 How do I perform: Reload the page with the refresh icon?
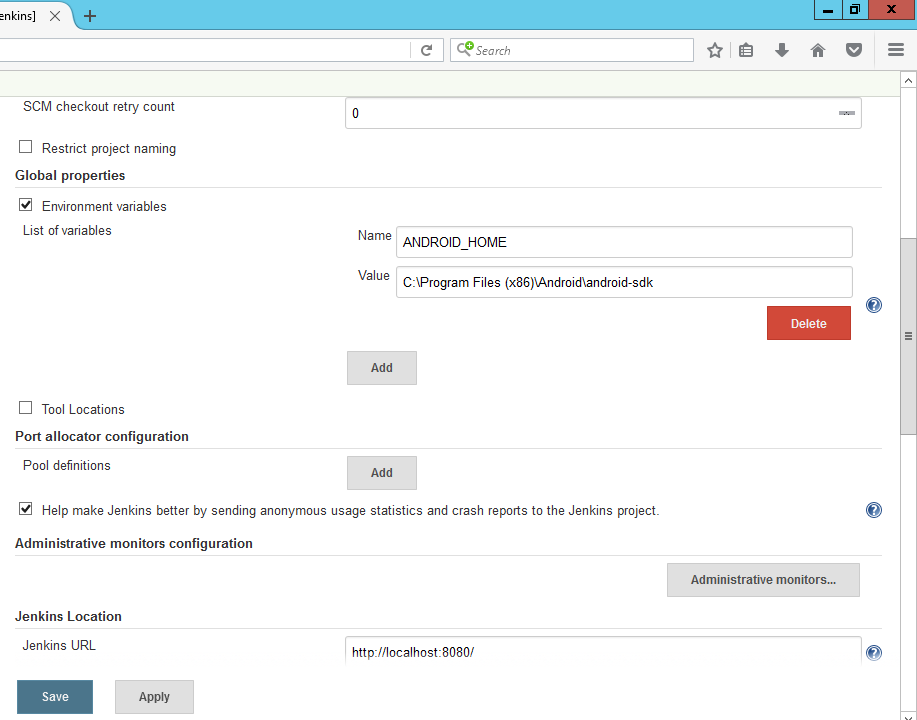tap(426, 50)
